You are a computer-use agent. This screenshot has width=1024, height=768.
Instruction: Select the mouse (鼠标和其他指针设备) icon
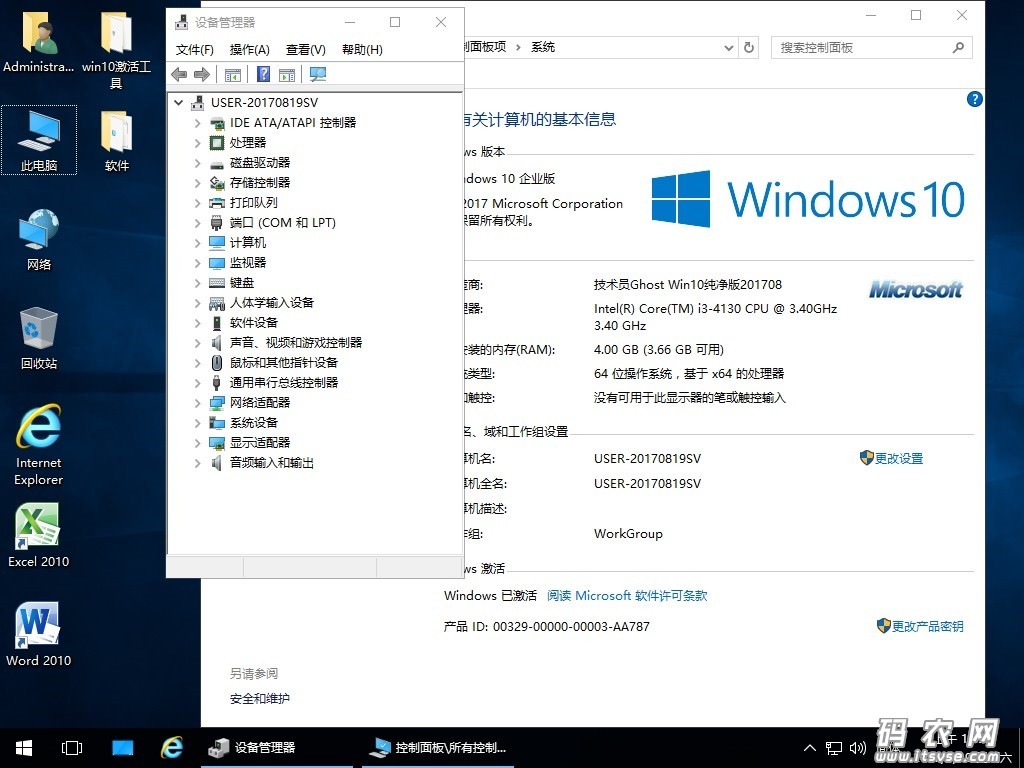(217, 362)
